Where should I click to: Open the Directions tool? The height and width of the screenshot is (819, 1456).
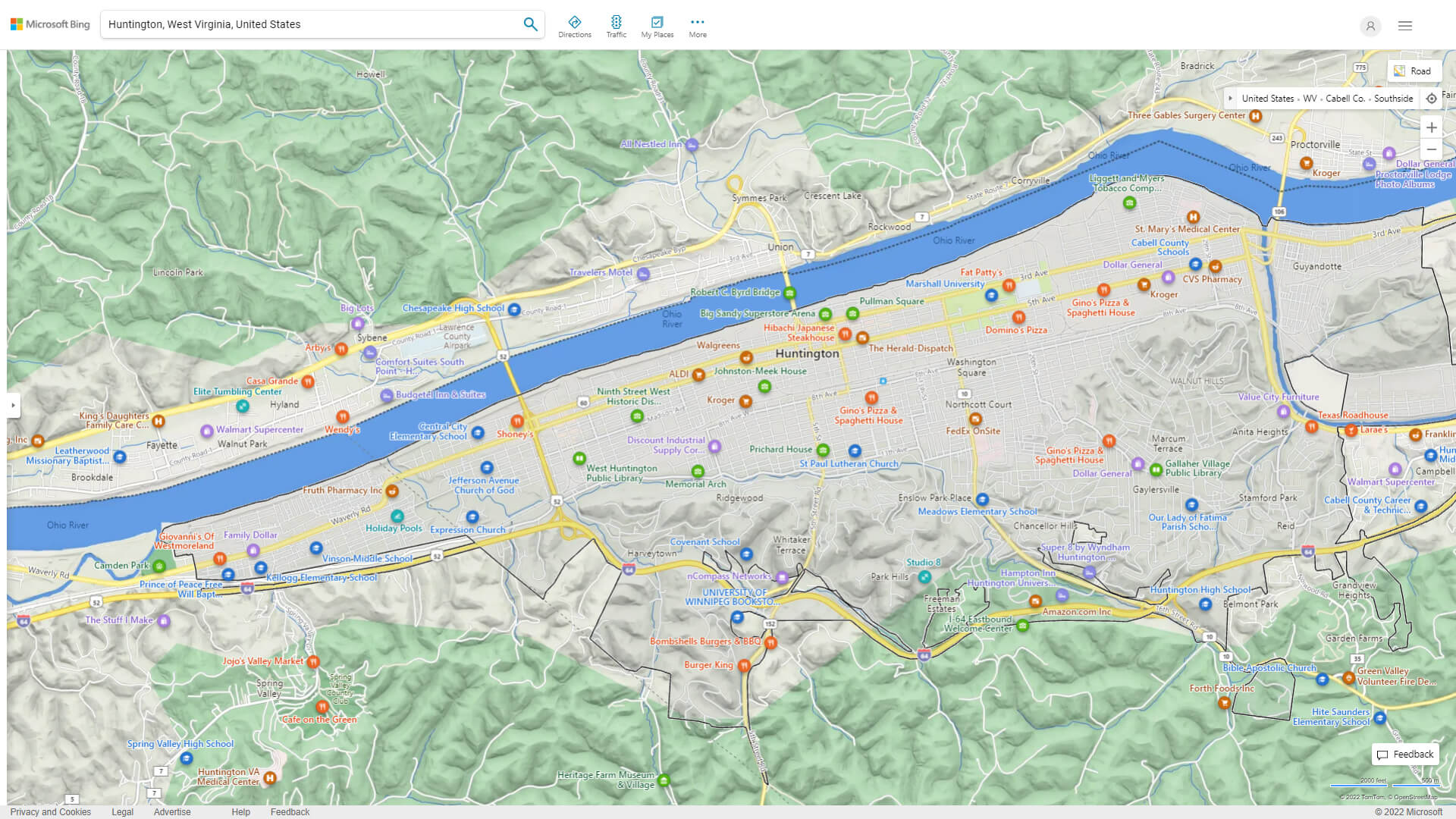coord(574,27)
